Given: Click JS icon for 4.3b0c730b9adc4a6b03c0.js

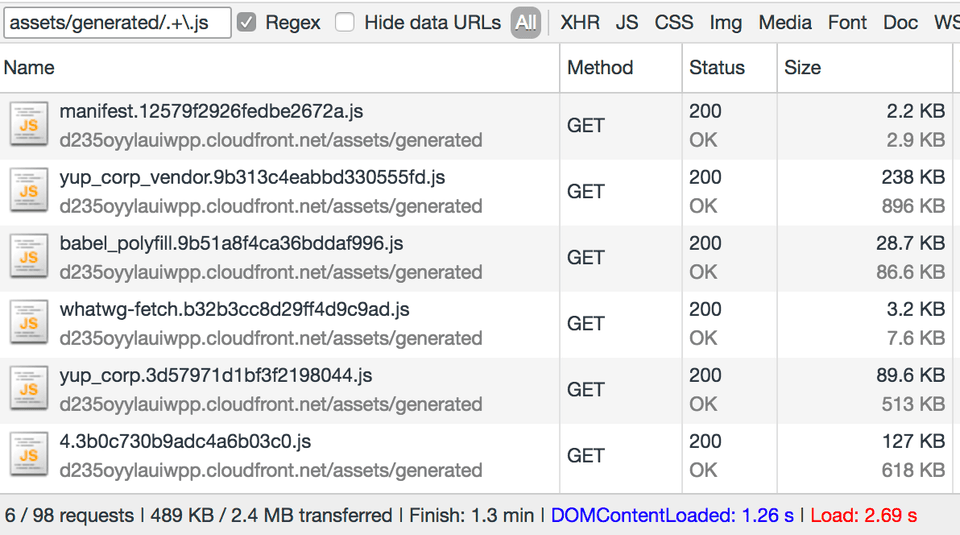Looking at the screenshot, I should [x=29, y=455].
